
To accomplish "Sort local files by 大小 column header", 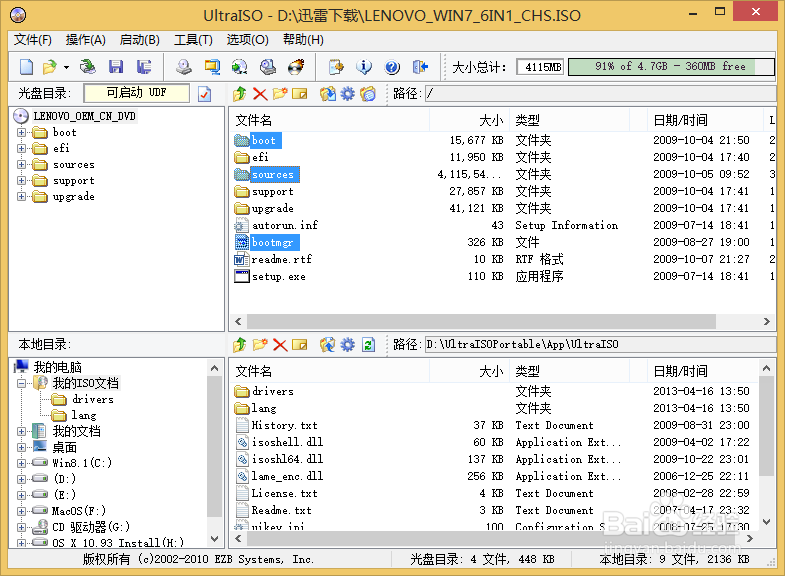I will click(x=470, y=372).
